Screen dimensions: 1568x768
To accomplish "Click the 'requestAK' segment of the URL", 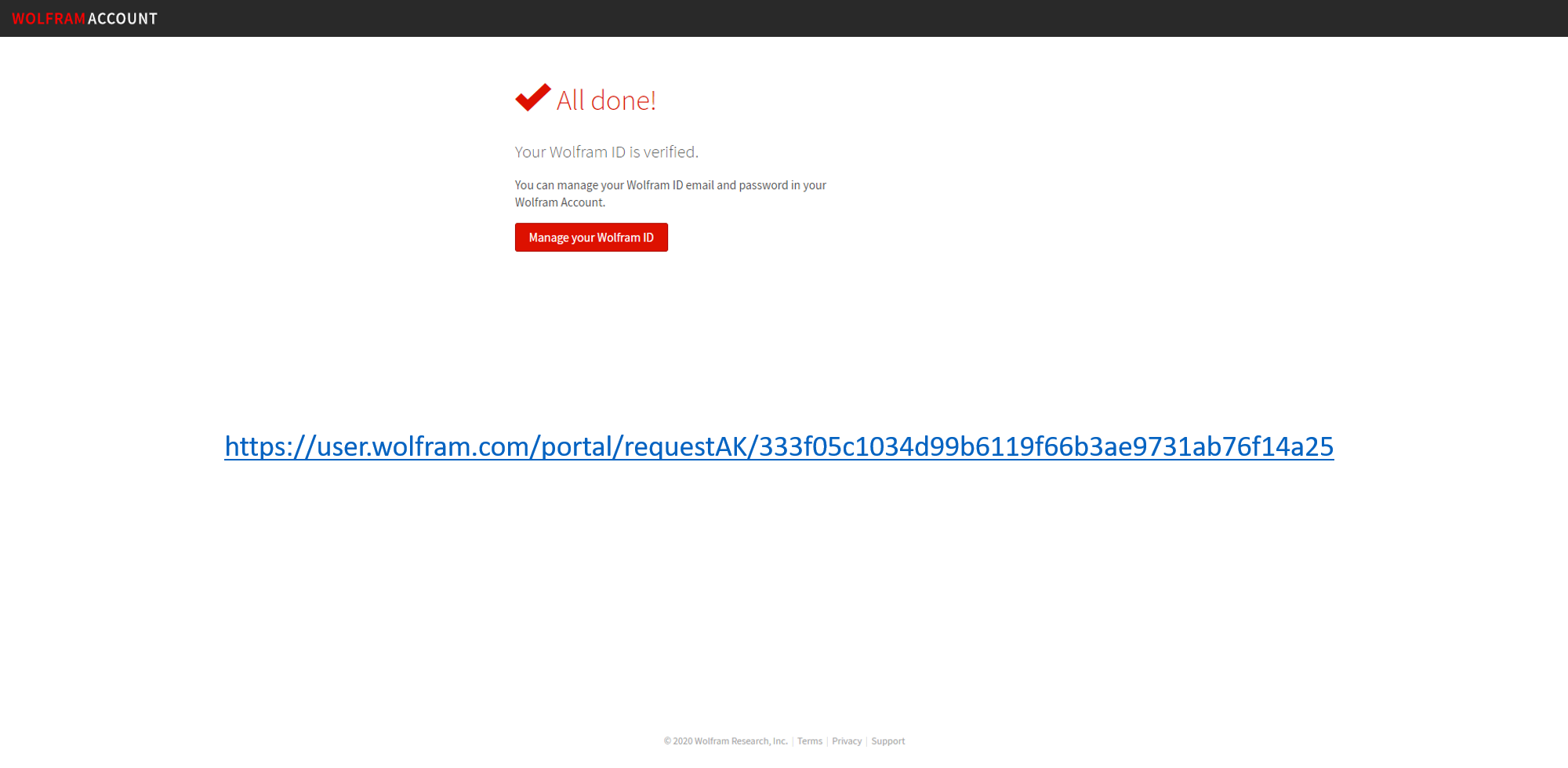I will (x=686, y=446).
